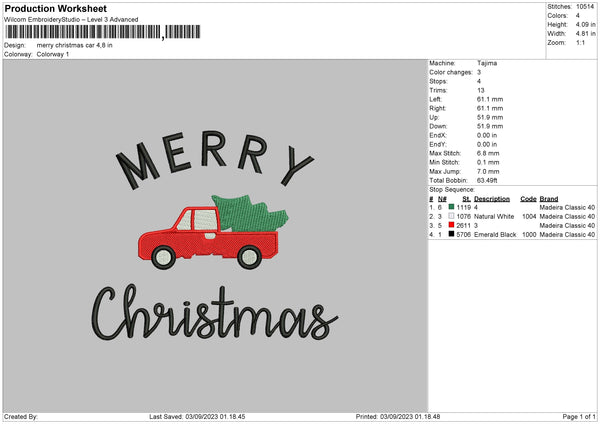Click the Color changes value 3
Viewport: 600px width, 424px height.
pyautogui.click(x=479, y=72)
